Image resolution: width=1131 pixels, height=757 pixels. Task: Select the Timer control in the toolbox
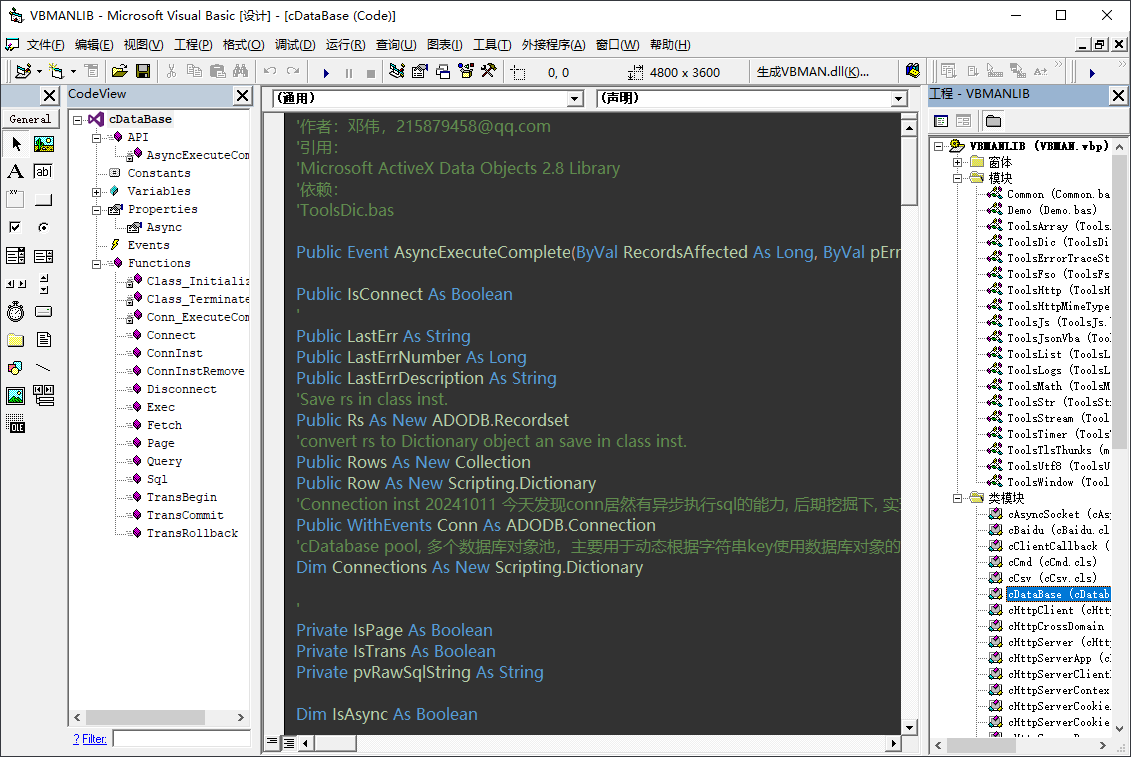[15, 311]
